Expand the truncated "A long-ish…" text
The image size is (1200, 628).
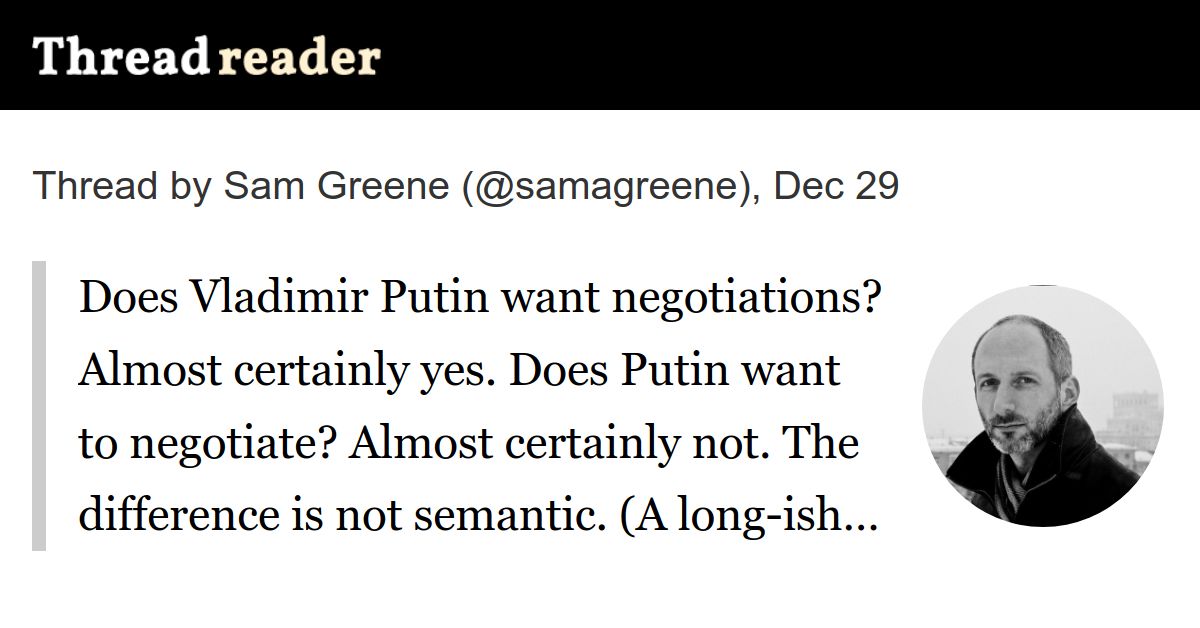[750, 515]
